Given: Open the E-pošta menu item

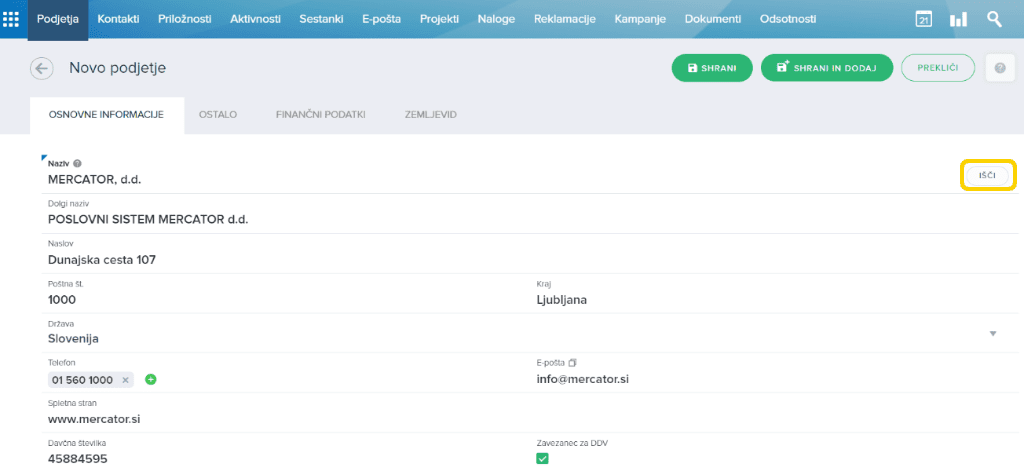Looking at the screenshot, I should pos(381,19).
